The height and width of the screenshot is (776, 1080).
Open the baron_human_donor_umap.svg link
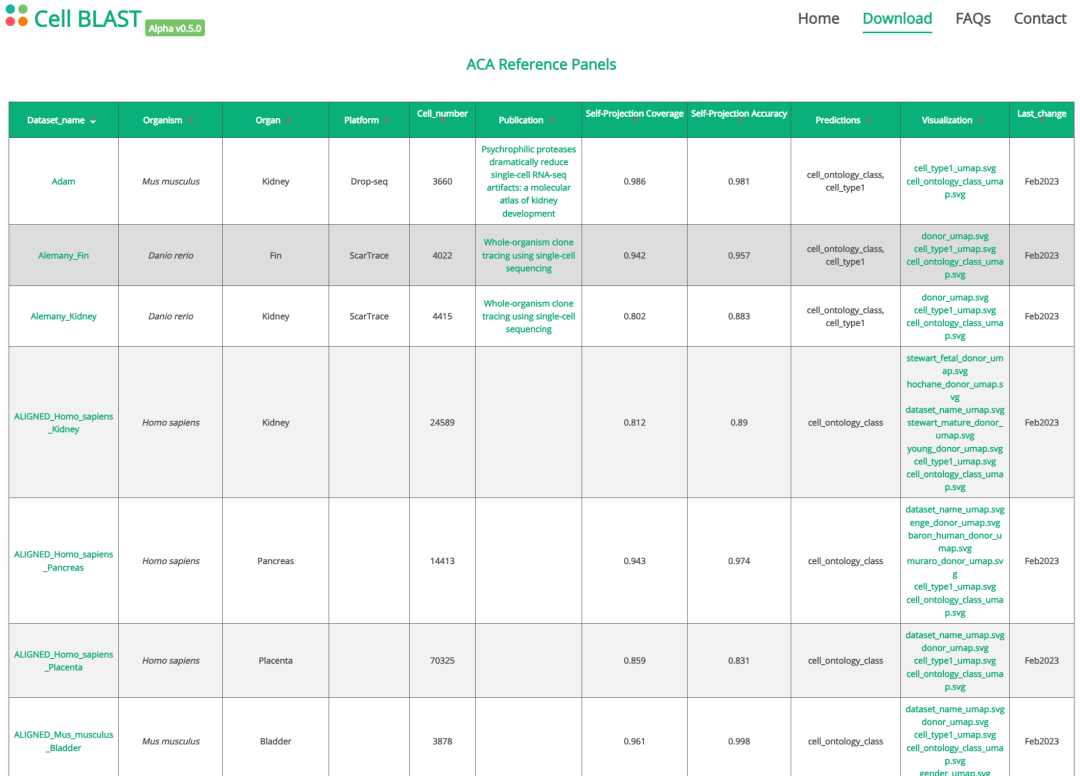[955, 542]
